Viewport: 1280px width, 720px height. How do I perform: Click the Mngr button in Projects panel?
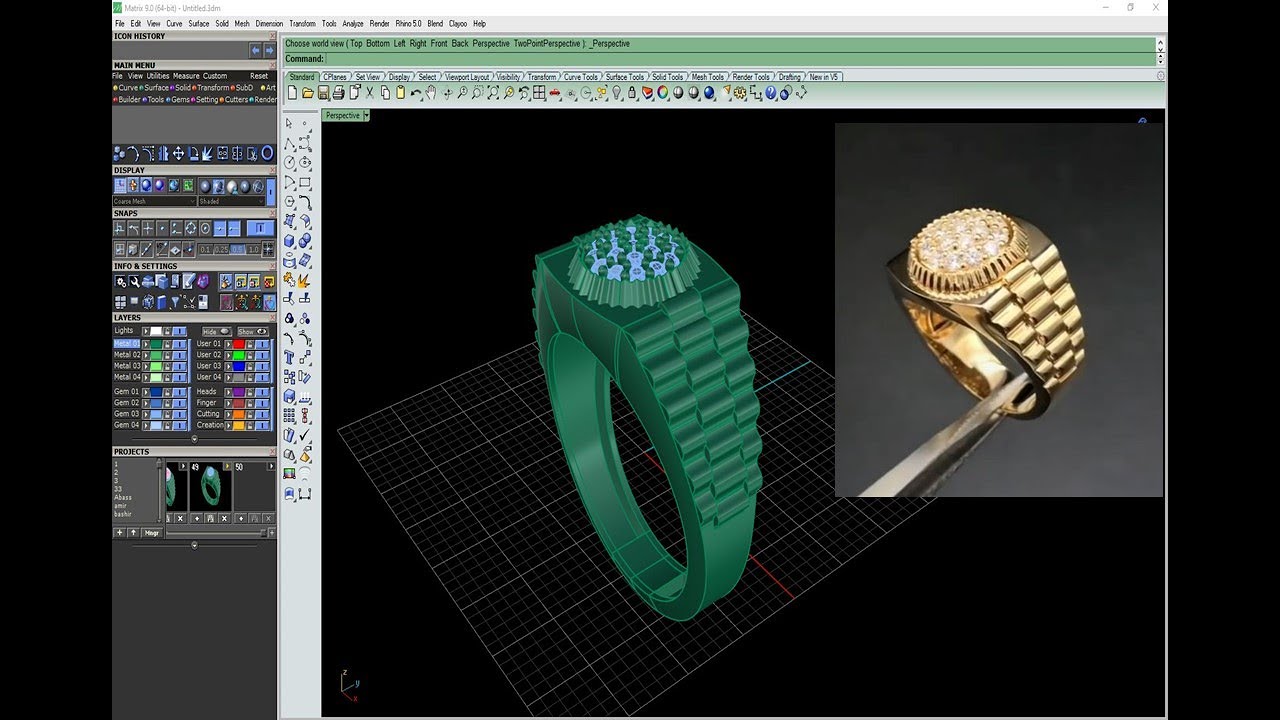[x=152, y=533]
